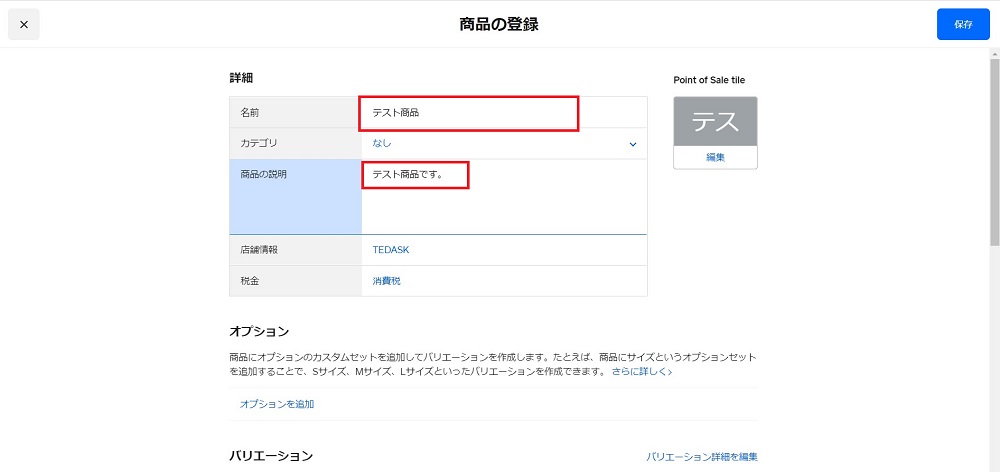Open the 消費税 tax setting

click(x=386, y=281)
